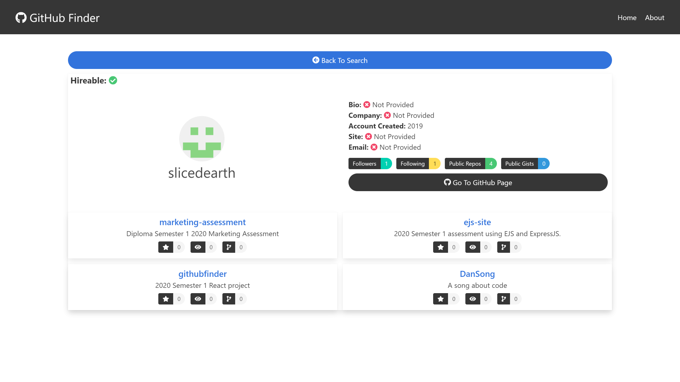Click the Go To GitHub Page button
The image size is (680, 382).
[478, 183]
